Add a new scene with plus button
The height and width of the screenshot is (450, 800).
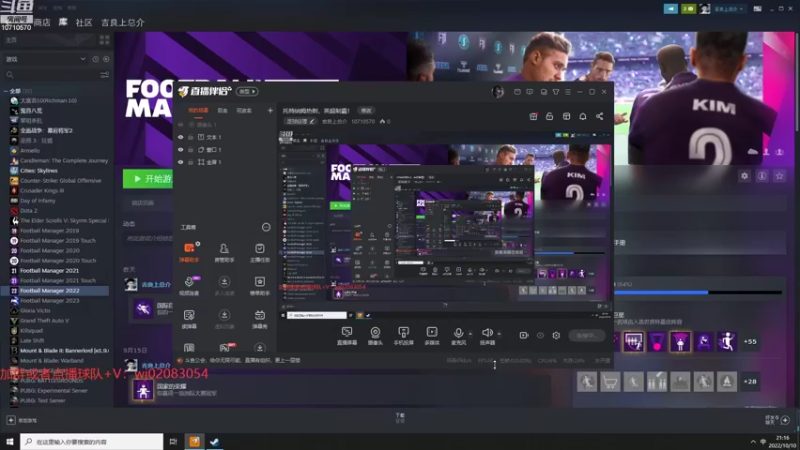click(x=270, y=110)
